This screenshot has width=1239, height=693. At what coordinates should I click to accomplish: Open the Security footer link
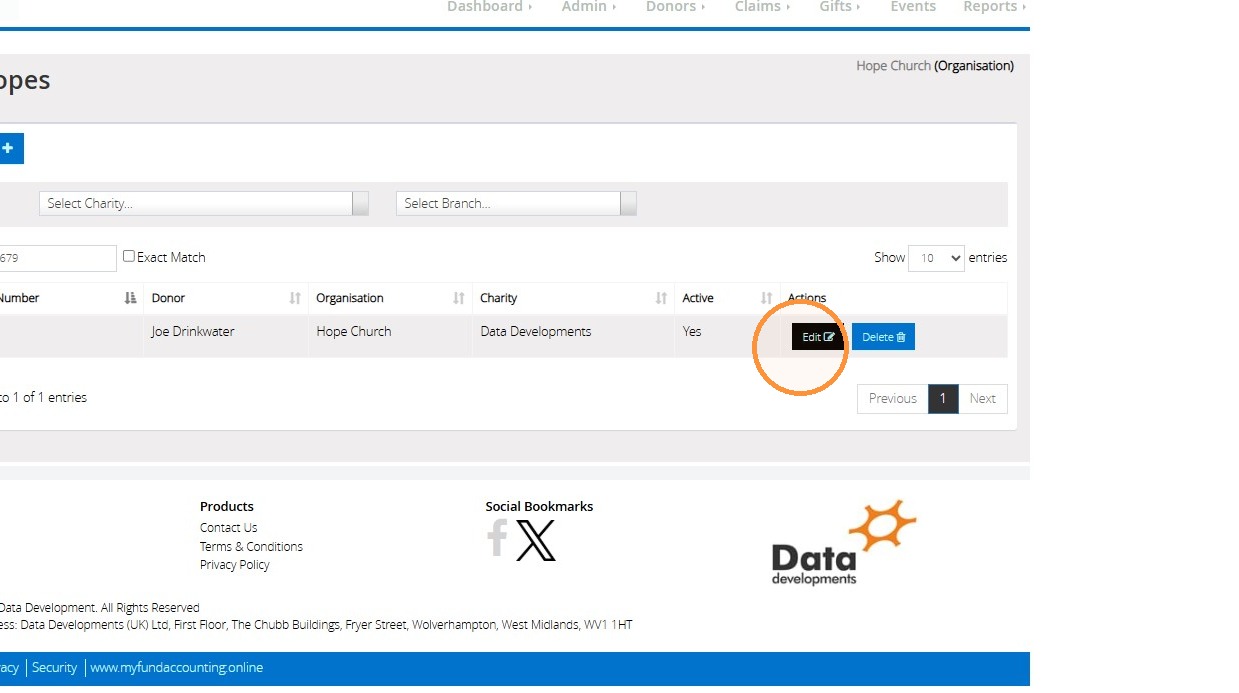tap(54, 668)
